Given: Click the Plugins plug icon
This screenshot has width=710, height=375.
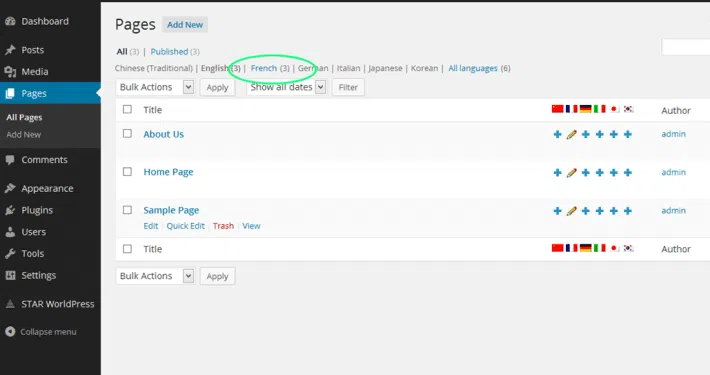Looking at the screenshot, I should [x=10, y=210].
